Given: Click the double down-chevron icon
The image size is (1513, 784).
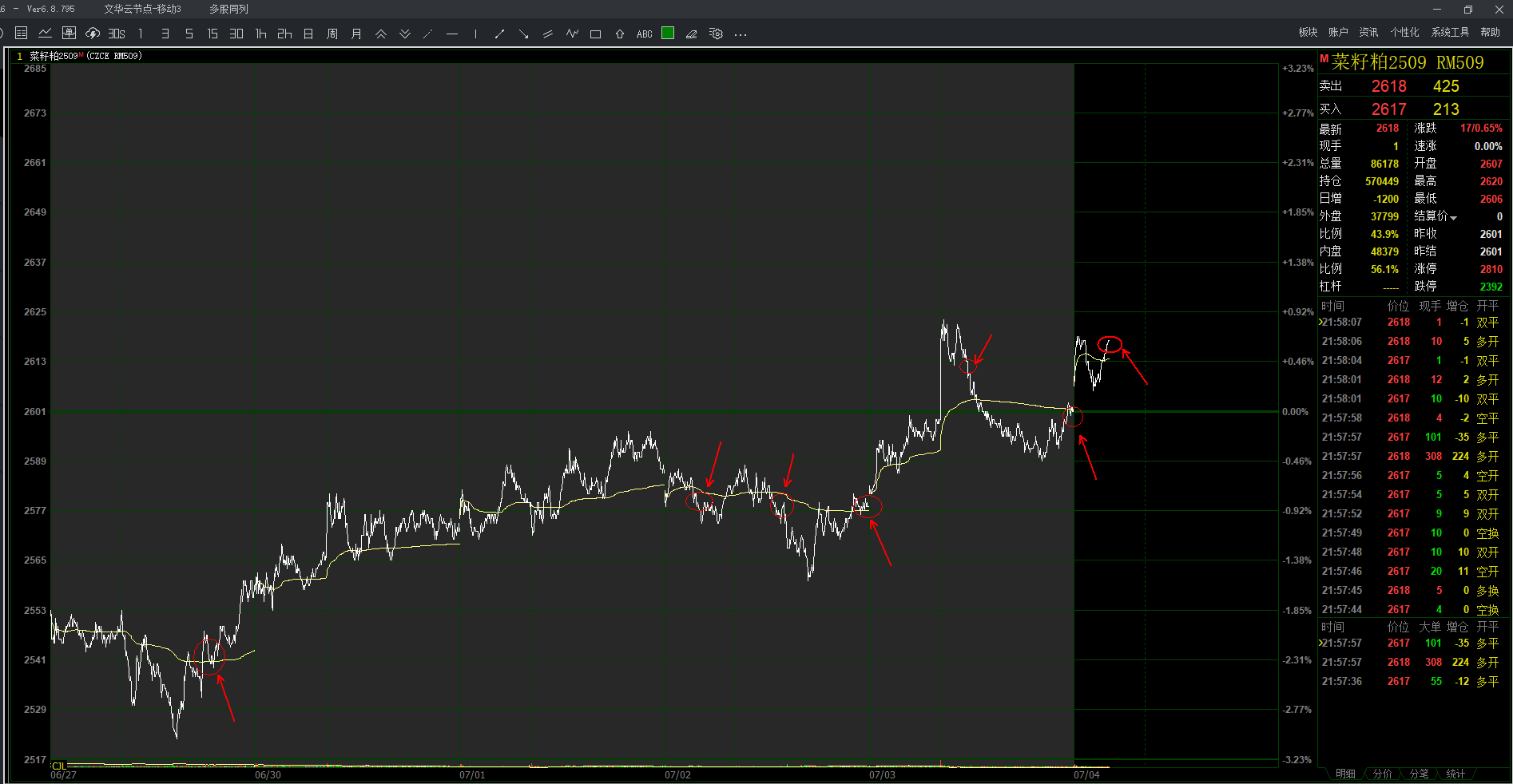Looking at the screenshot, I should [405, 34].
